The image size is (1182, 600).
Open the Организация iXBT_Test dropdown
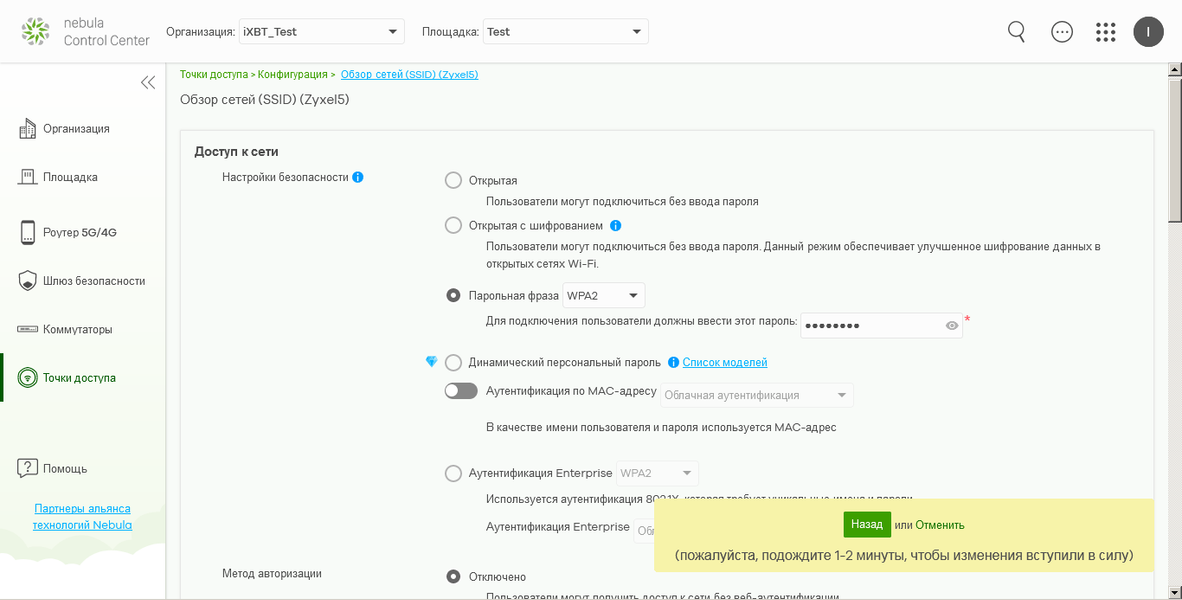click(321, 32)
